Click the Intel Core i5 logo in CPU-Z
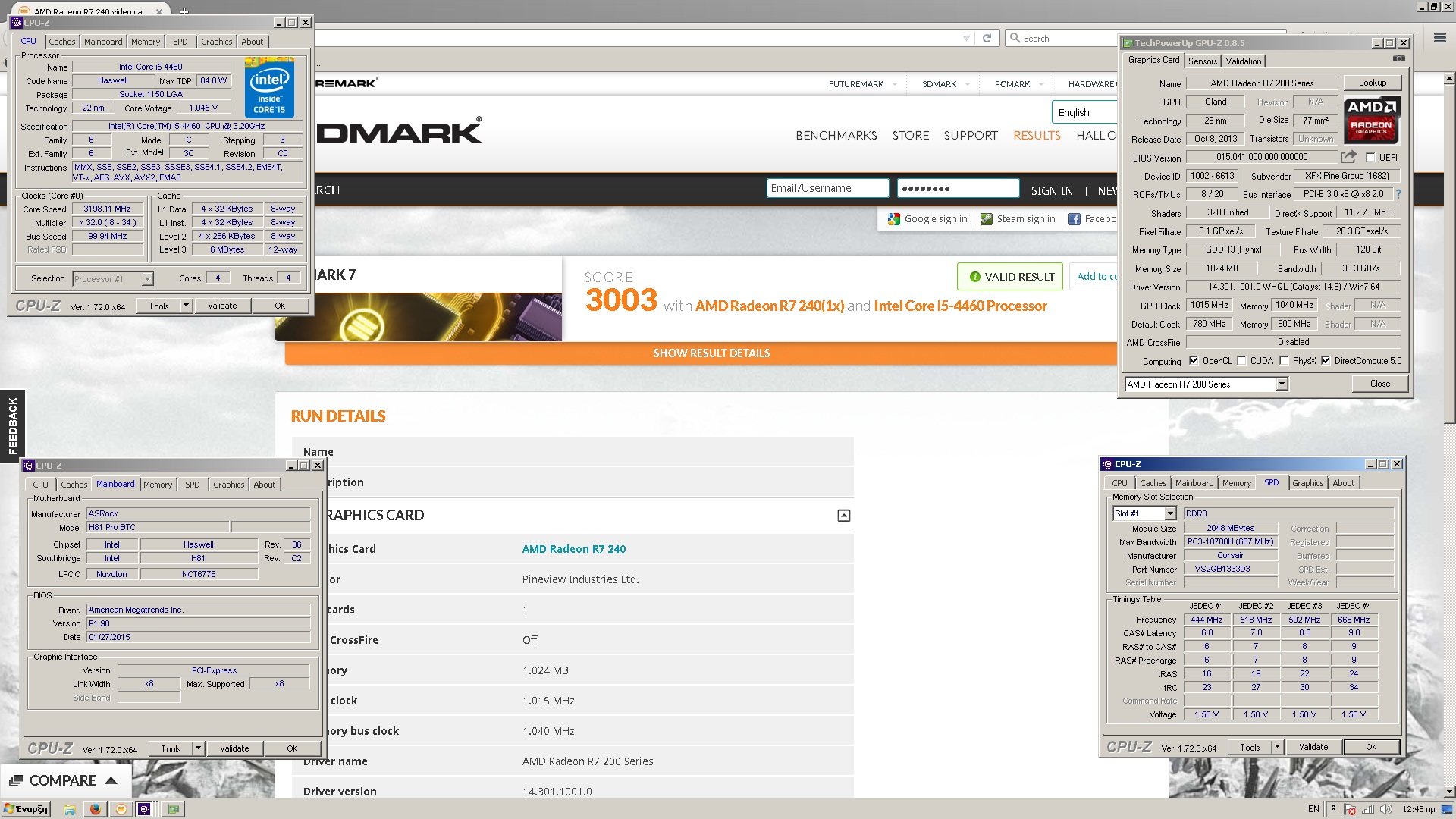 [270, 88]
